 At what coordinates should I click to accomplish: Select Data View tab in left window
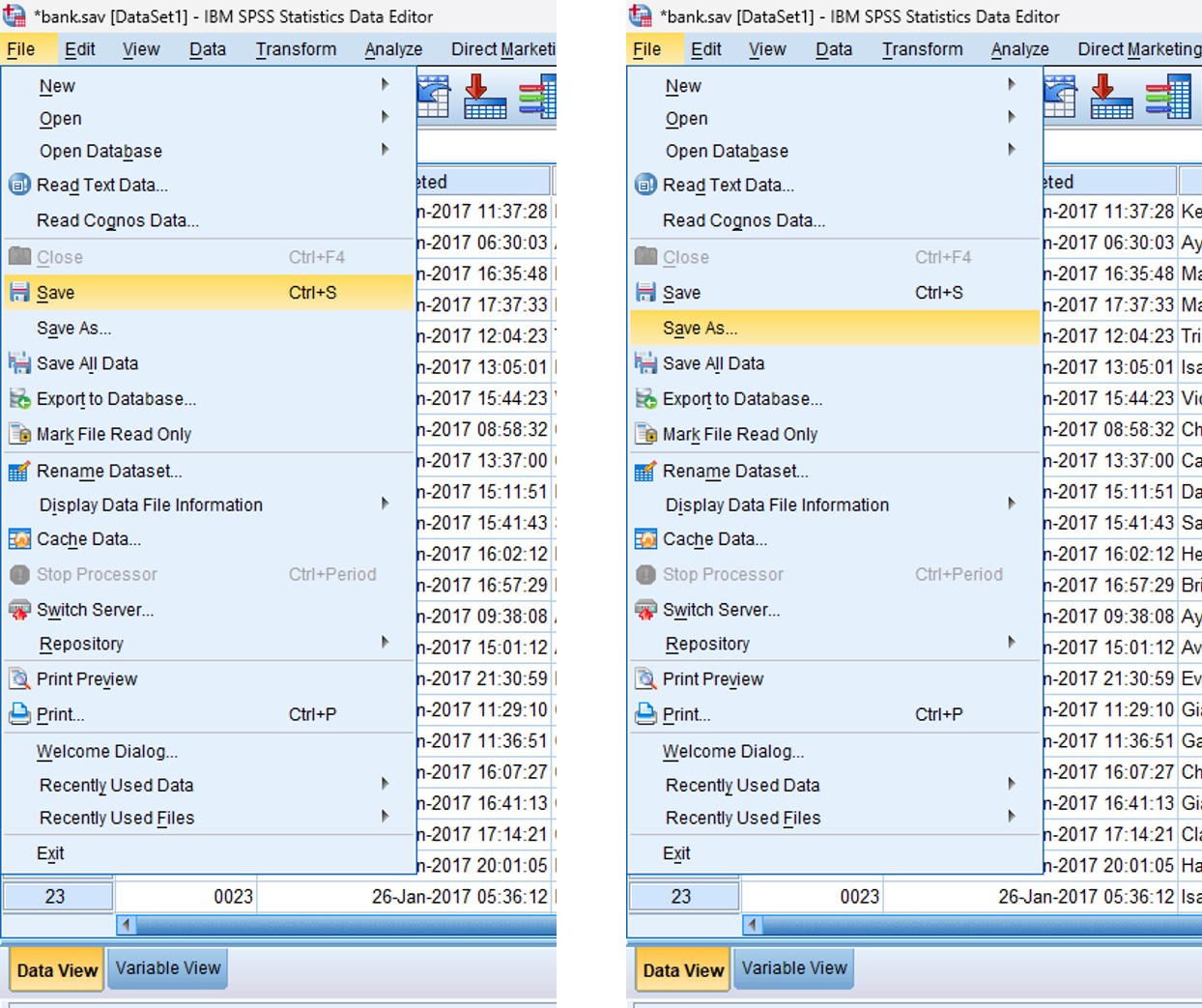coord(57,970)
